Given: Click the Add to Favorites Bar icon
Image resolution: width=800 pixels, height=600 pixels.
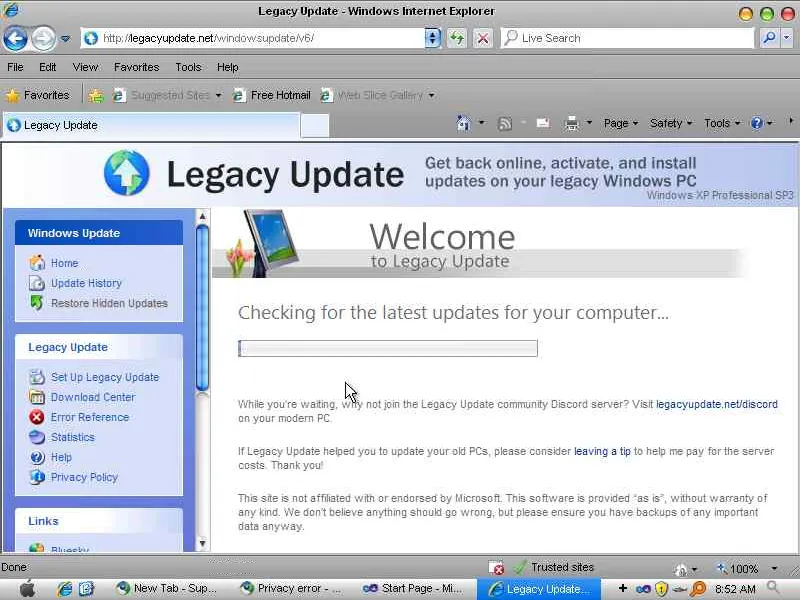Looking at the screenshot, I should click(x=95, y=95).
